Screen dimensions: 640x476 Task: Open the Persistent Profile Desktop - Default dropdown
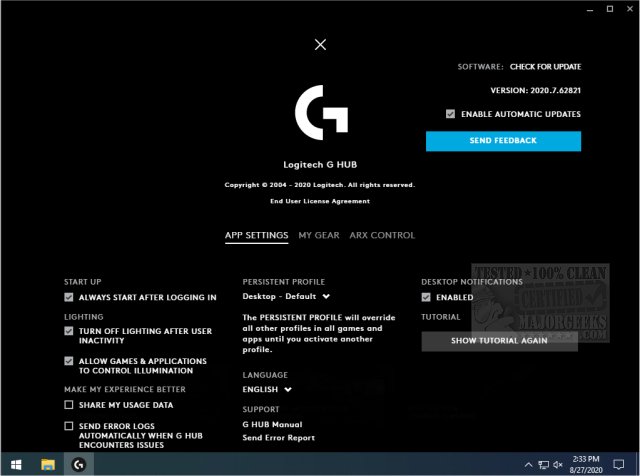pyautogui.click(x=286, y=296)
